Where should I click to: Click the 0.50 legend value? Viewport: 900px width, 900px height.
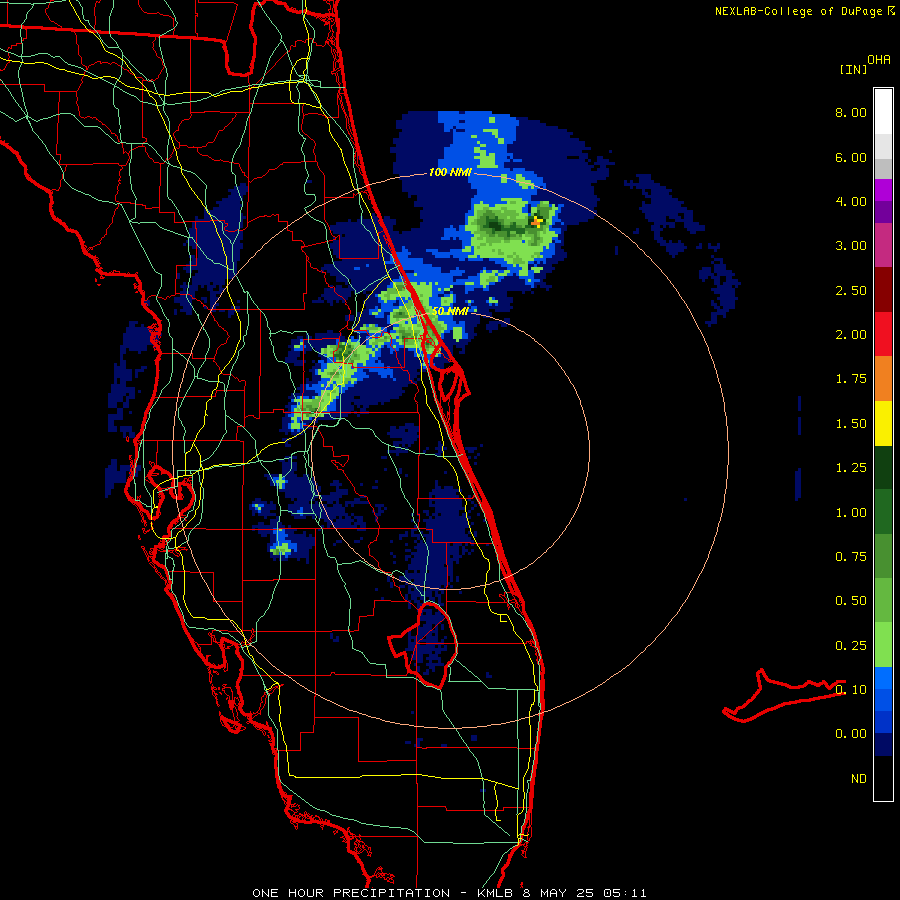(851, 601)
